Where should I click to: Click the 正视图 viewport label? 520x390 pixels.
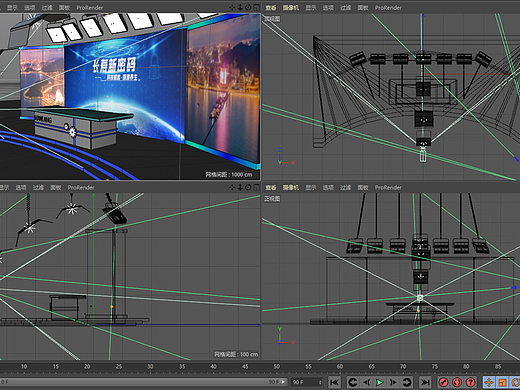pyautogui.click(x=272, y=199)
